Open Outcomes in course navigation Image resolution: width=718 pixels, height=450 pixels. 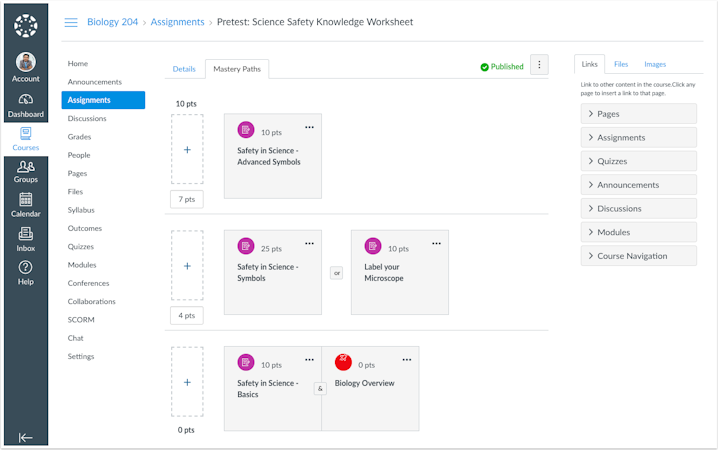[84, 229]
